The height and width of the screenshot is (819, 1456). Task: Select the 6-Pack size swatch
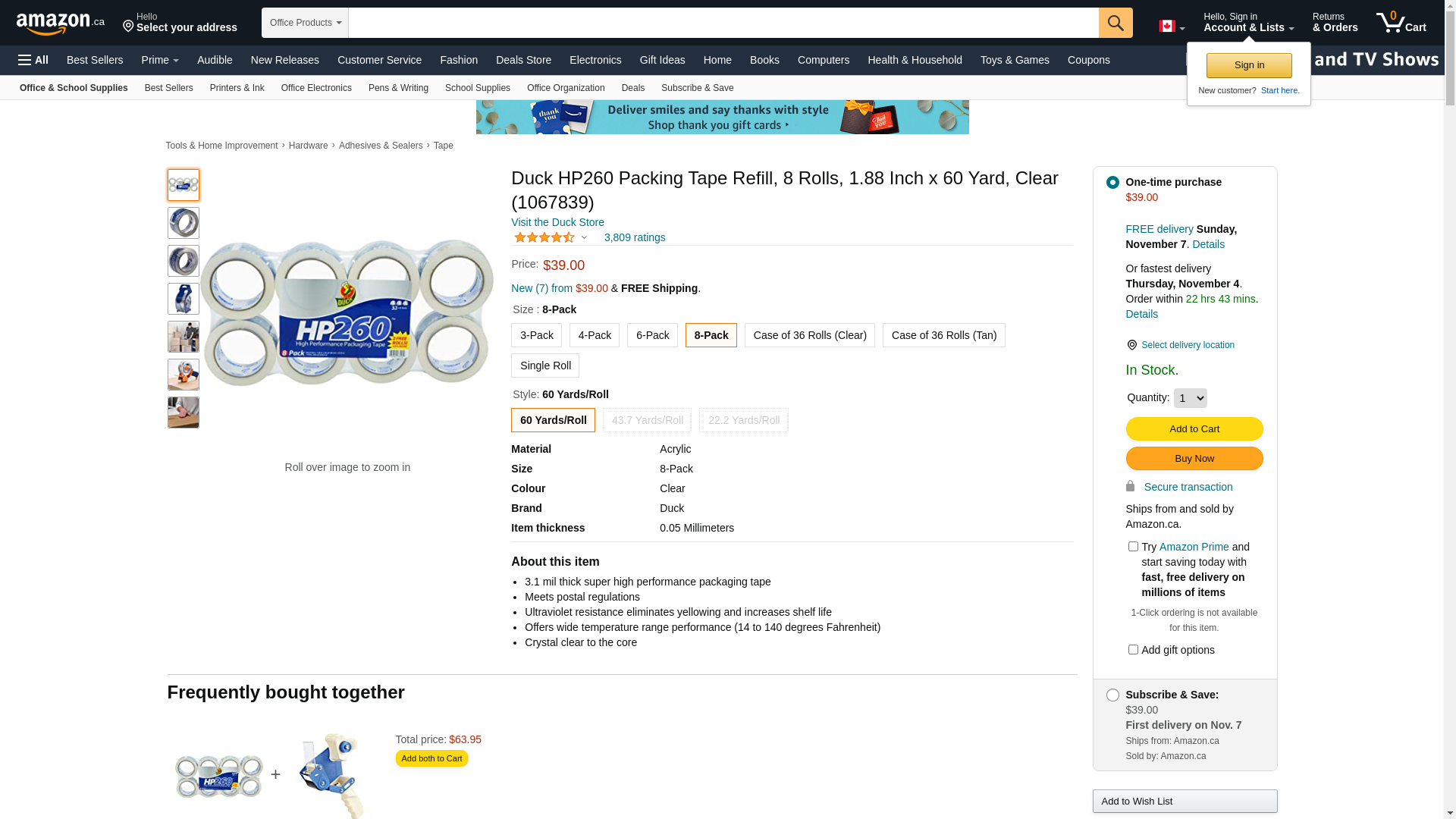point(652,335)
